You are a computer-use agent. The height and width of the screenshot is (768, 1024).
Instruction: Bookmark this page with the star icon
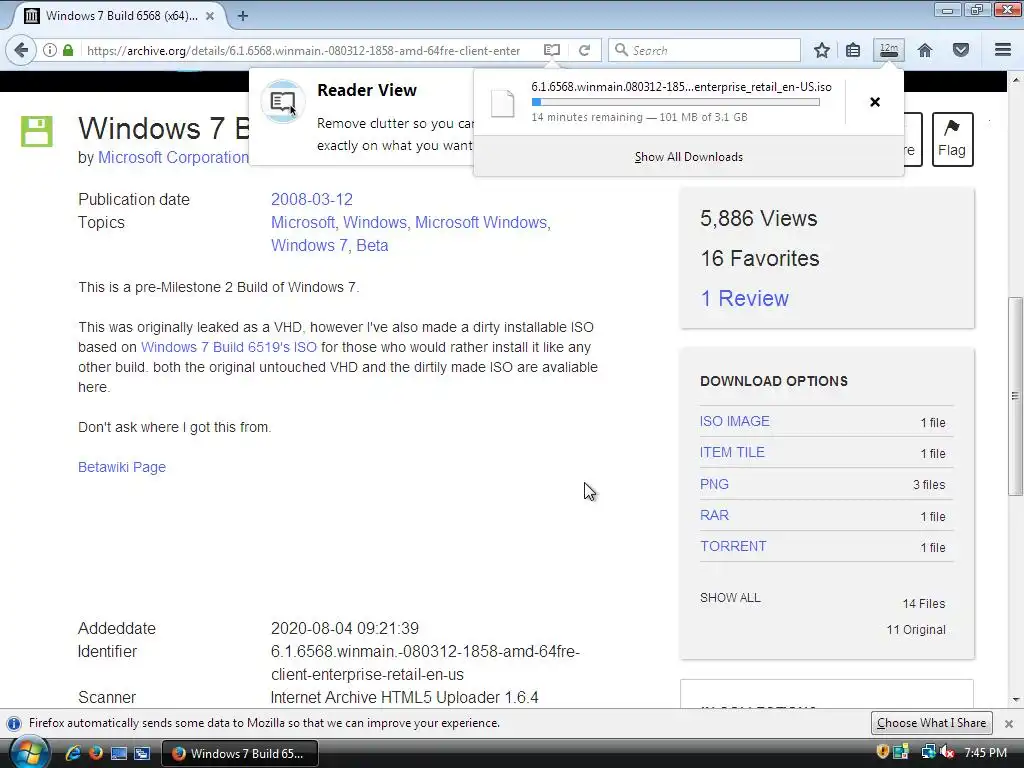(x=822, y=50)
